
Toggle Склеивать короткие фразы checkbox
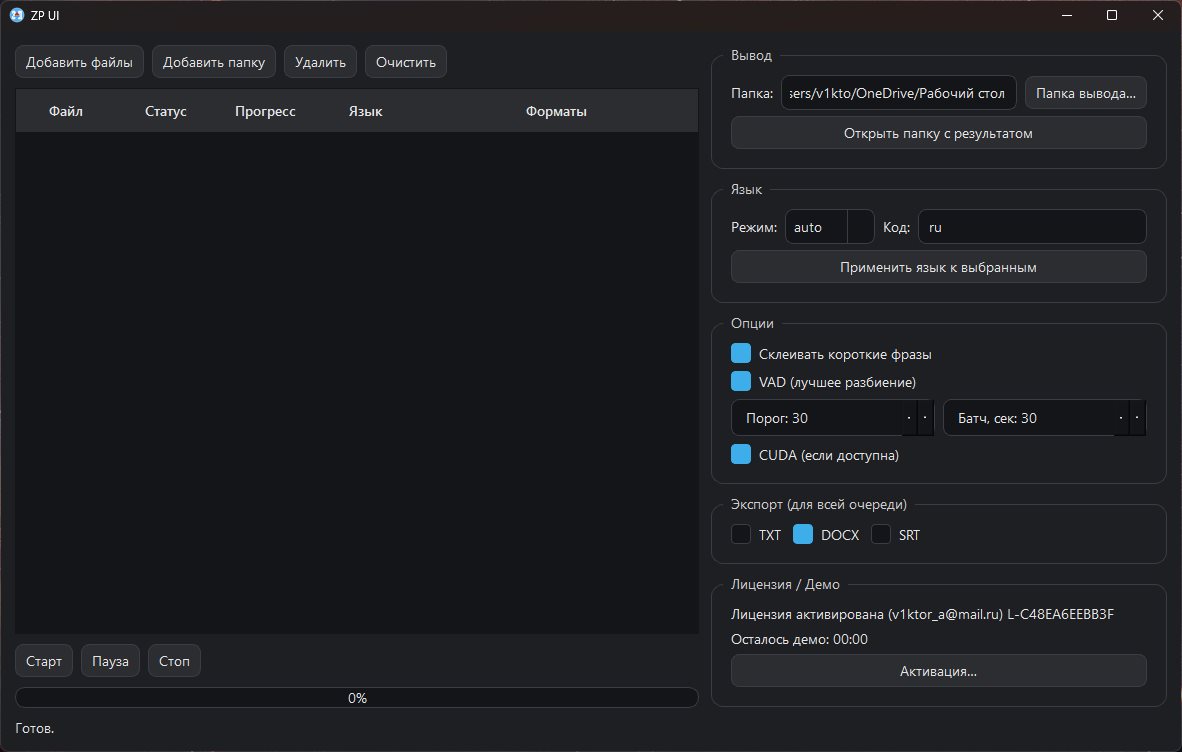[x=741, y=354]
